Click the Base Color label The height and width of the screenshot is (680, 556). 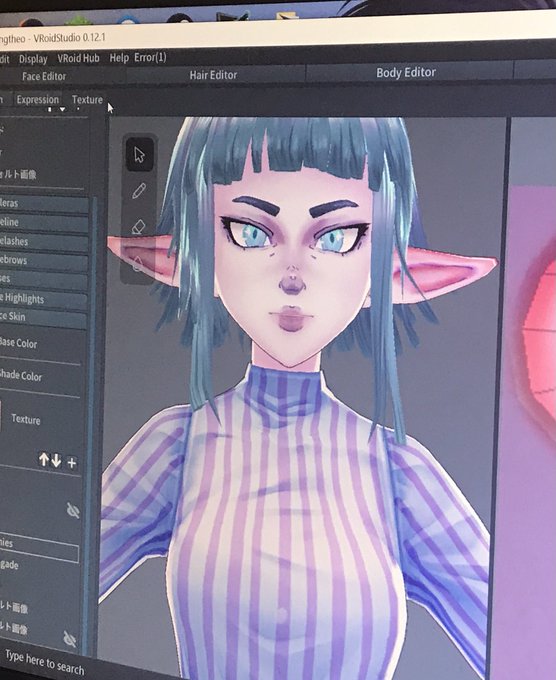[x=18, y=343]
